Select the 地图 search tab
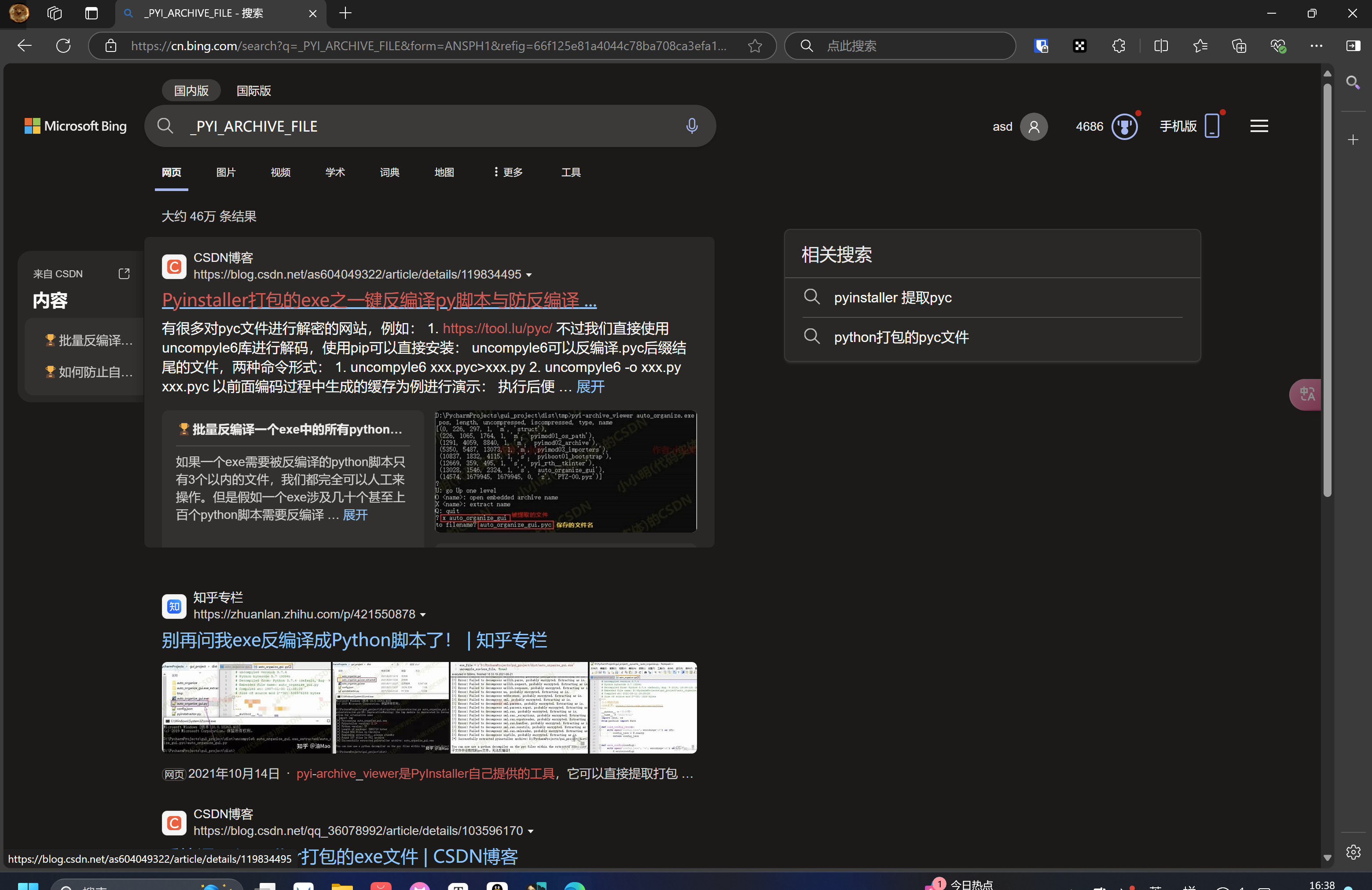1372x890 pixels. coord(444,172)
